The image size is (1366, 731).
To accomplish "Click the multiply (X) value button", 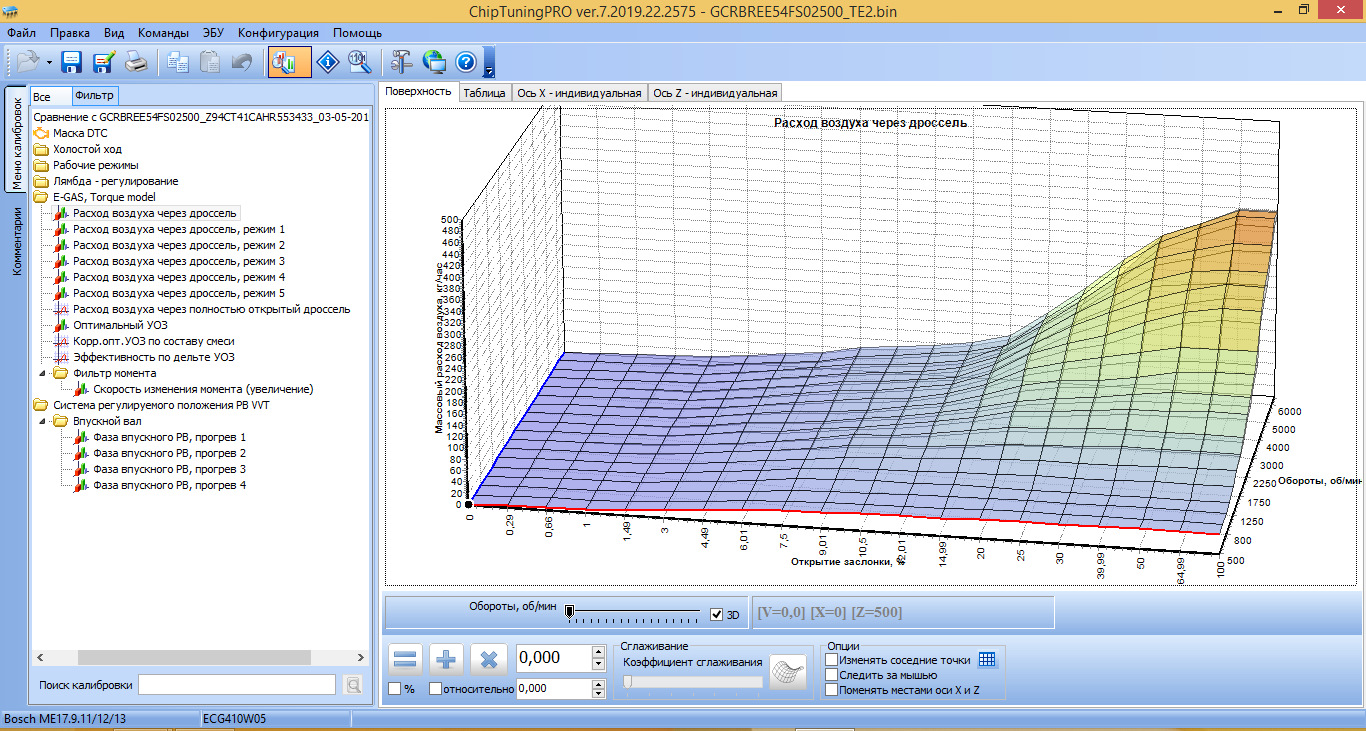I will (489, 659).
